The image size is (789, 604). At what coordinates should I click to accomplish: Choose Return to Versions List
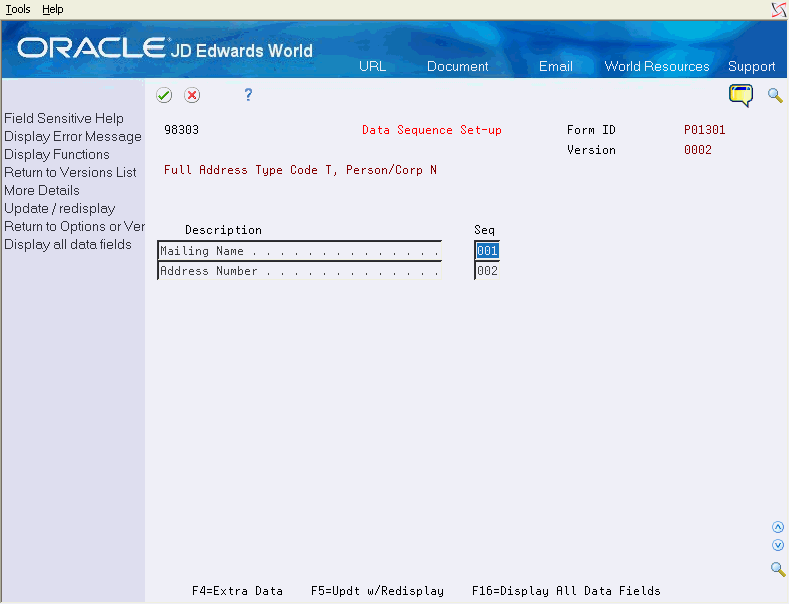click(x=70, y=173)
